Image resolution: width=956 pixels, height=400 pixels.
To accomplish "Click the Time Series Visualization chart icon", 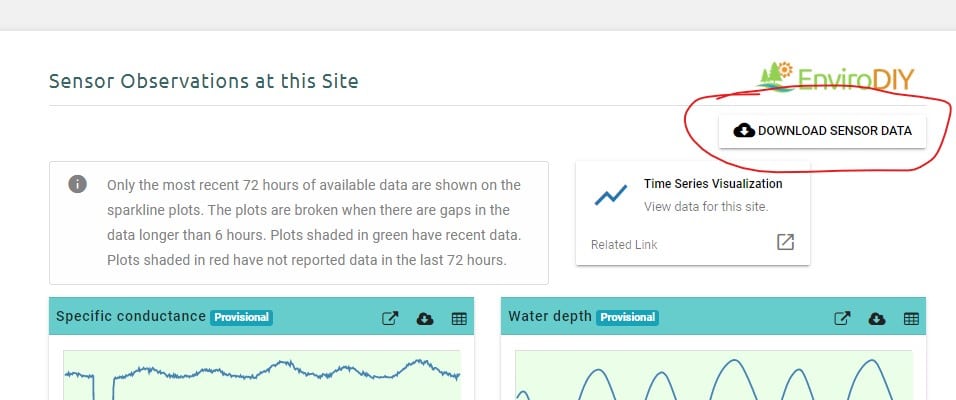I will 610,195.
